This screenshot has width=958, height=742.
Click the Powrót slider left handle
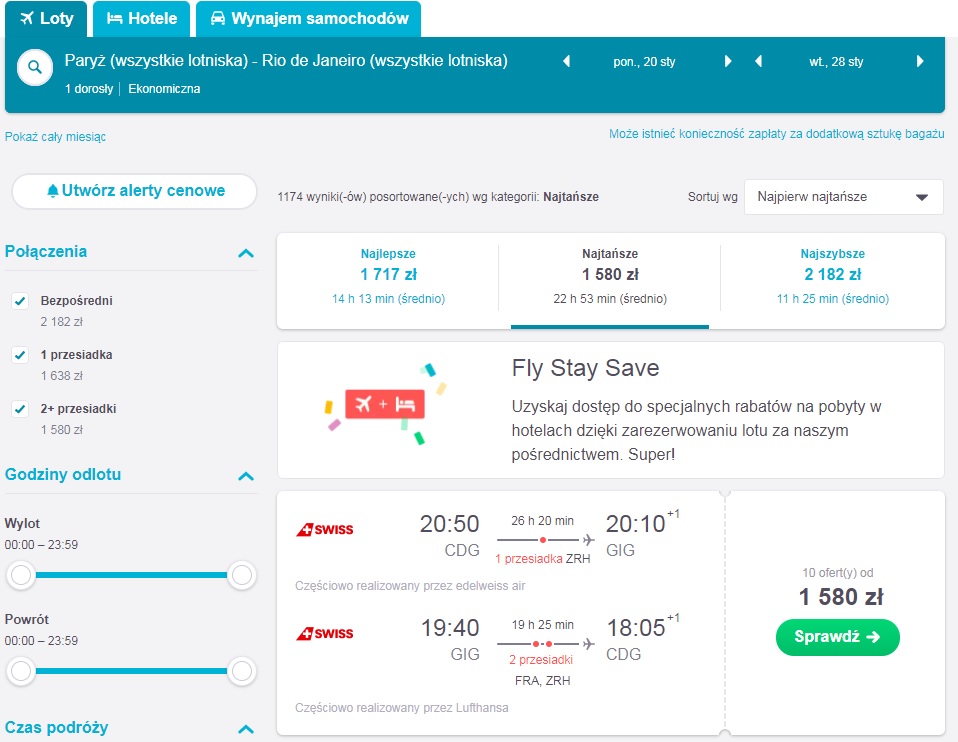point(21,671)
